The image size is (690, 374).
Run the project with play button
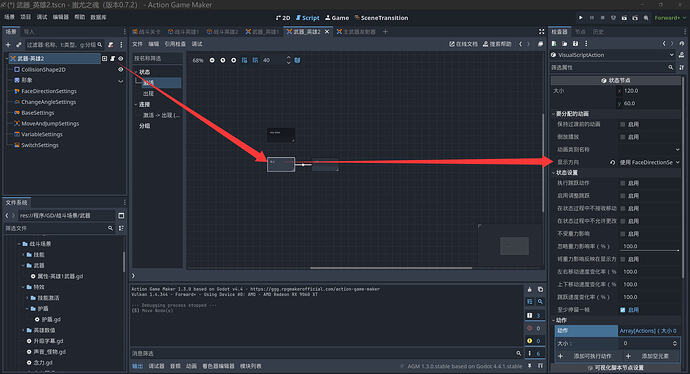pyautogui.click(x=580, y=18)
